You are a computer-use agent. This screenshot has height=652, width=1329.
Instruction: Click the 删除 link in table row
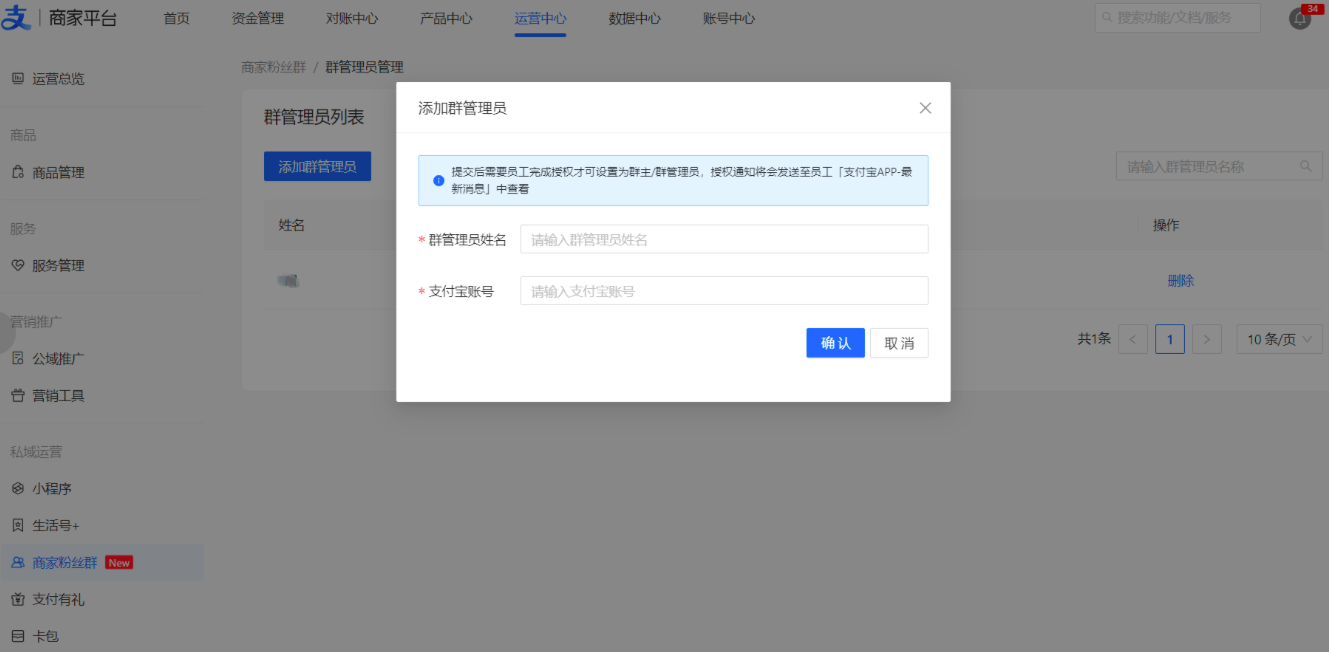coord(1180,281)
